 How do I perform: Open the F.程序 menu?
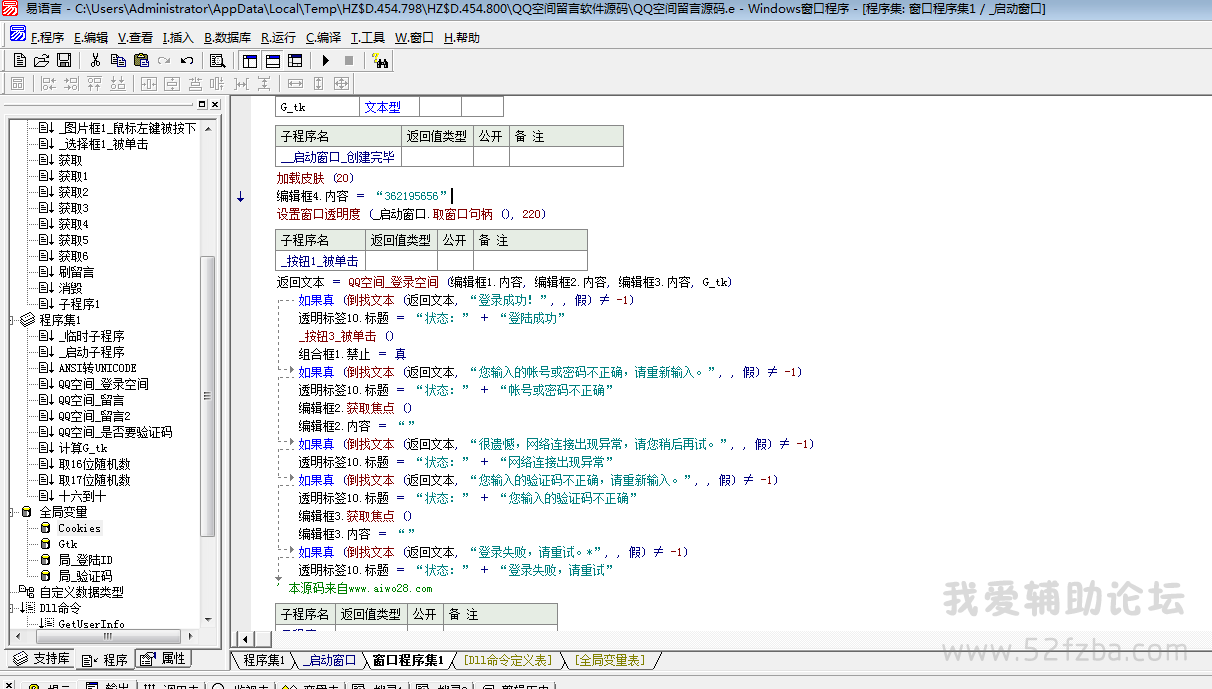tap(48, 38)
